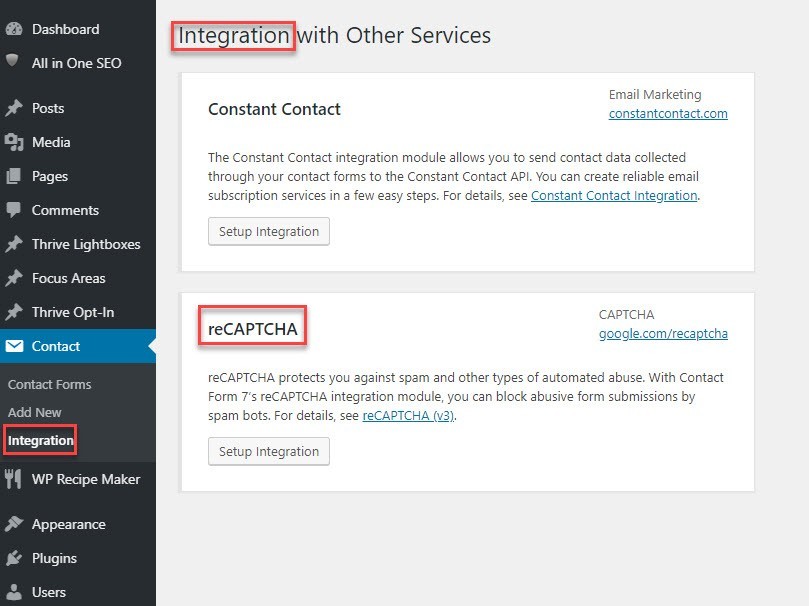809x606 pixels.
Task: Click the All in One SEO shield icon
Action: tap(12, 60)
